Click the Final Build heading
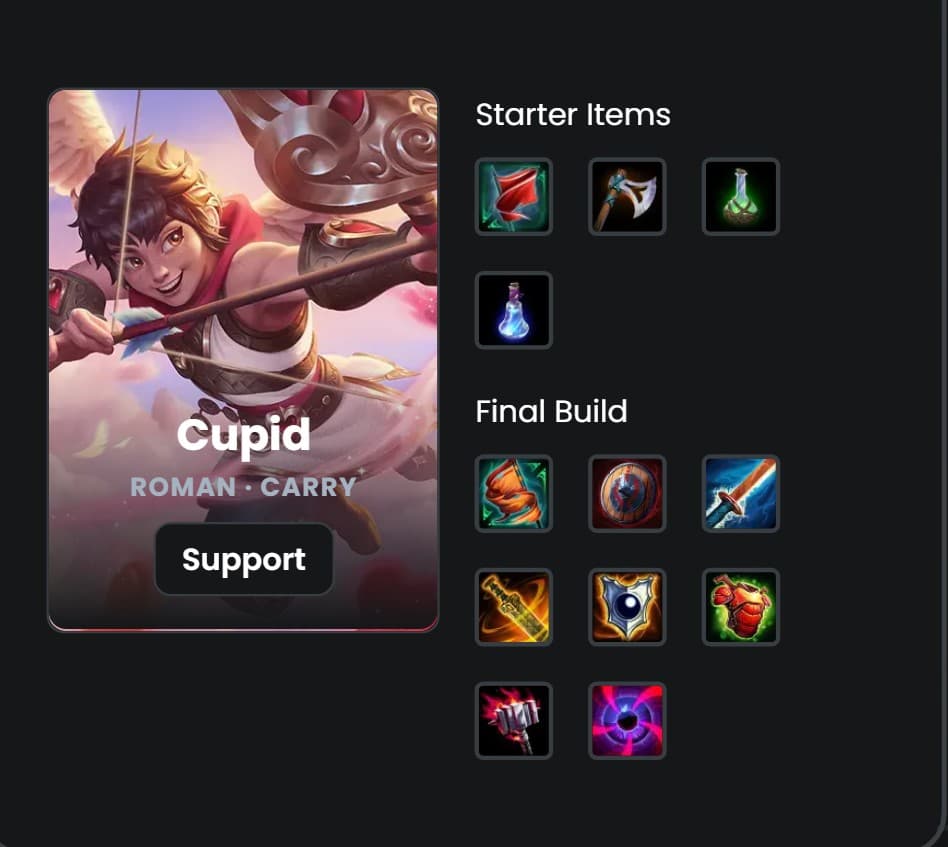The width and height of the screenshot is (948, 847). (x=551, y=411)
